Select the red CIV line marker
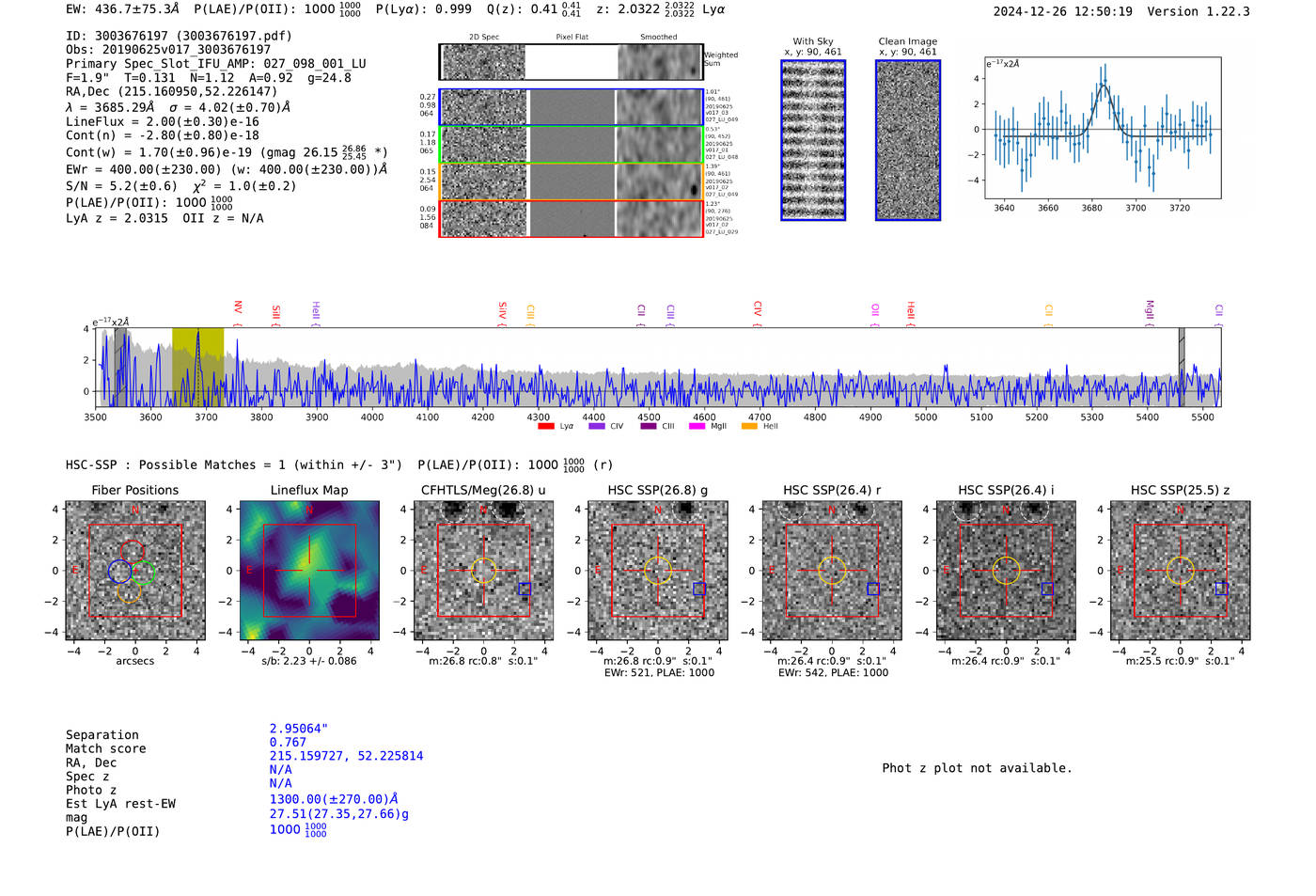Image resolution: width=1316 pixels, height=896 pixels. tap(757, 314)
